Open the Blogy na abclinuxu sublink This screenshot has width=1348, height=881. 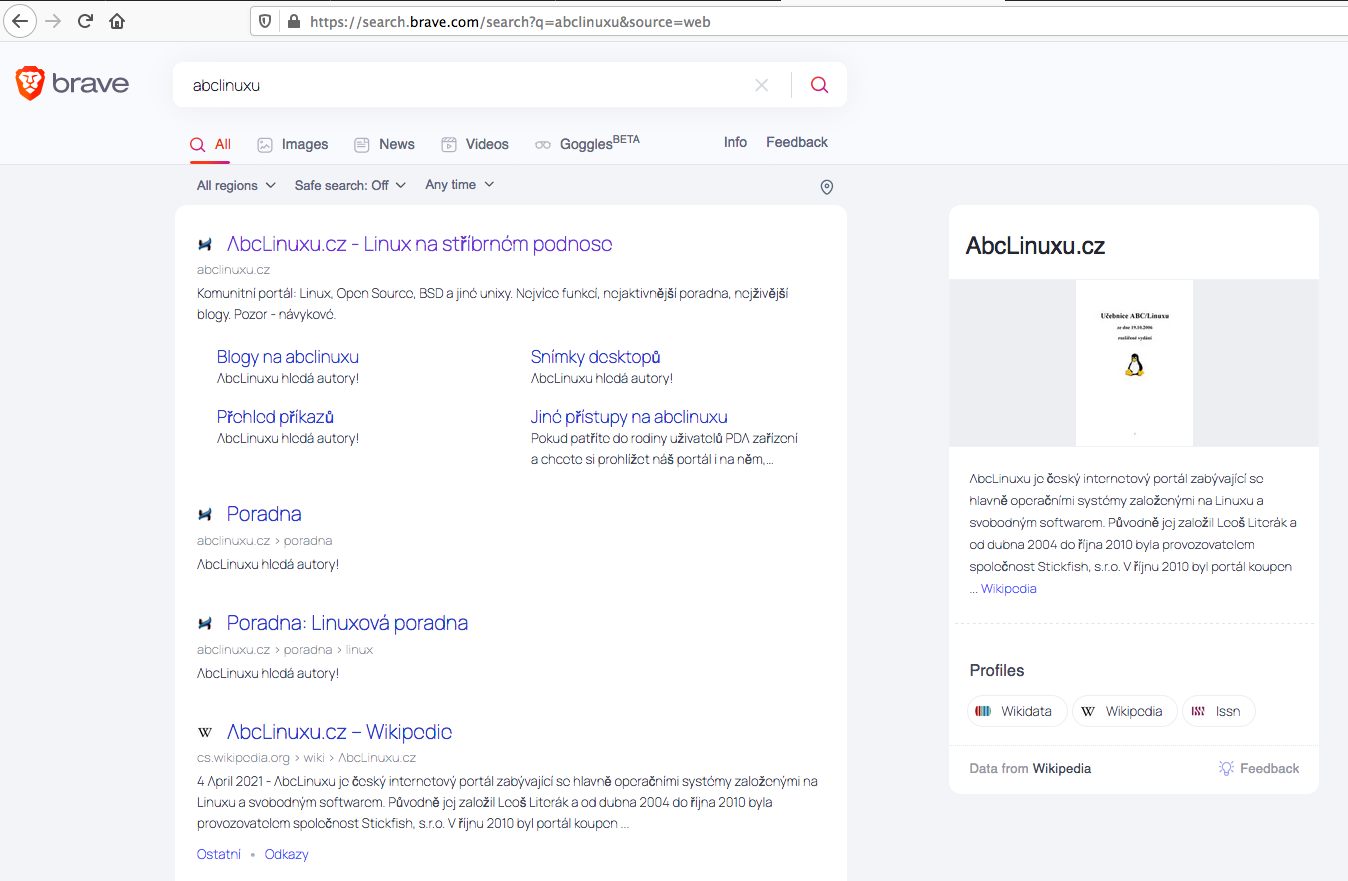pos(288,357)
